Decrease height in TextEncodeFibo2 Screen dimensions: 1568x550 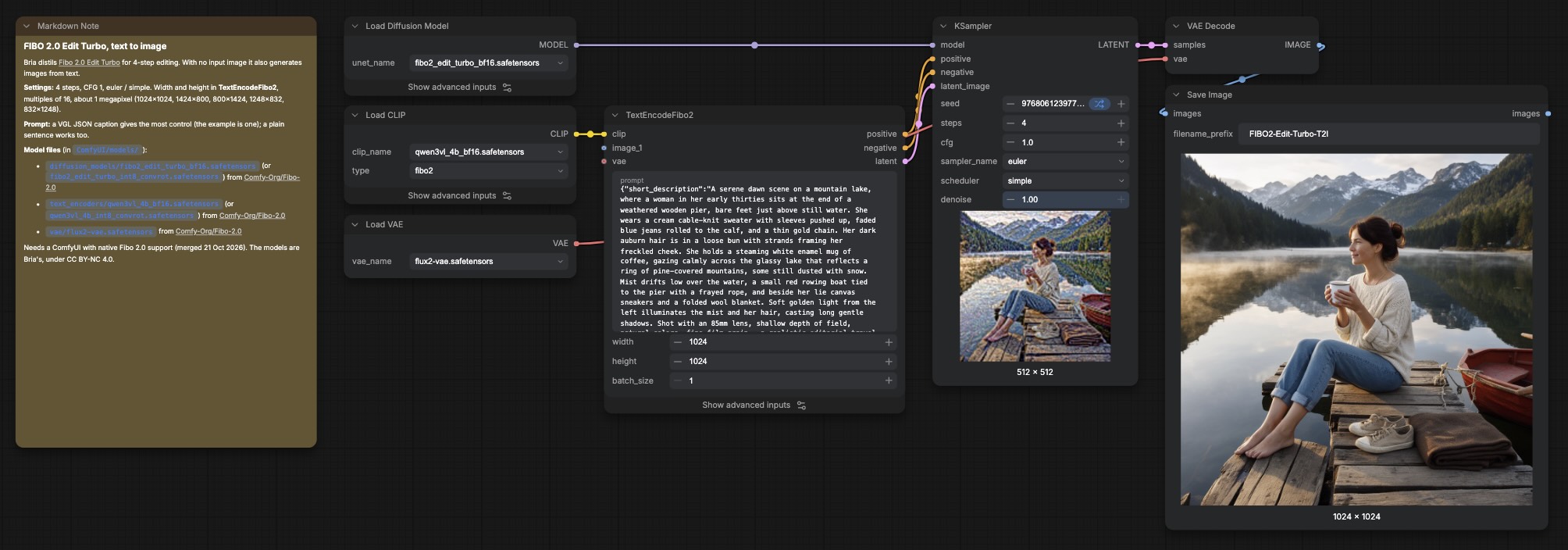click(678, 361)
